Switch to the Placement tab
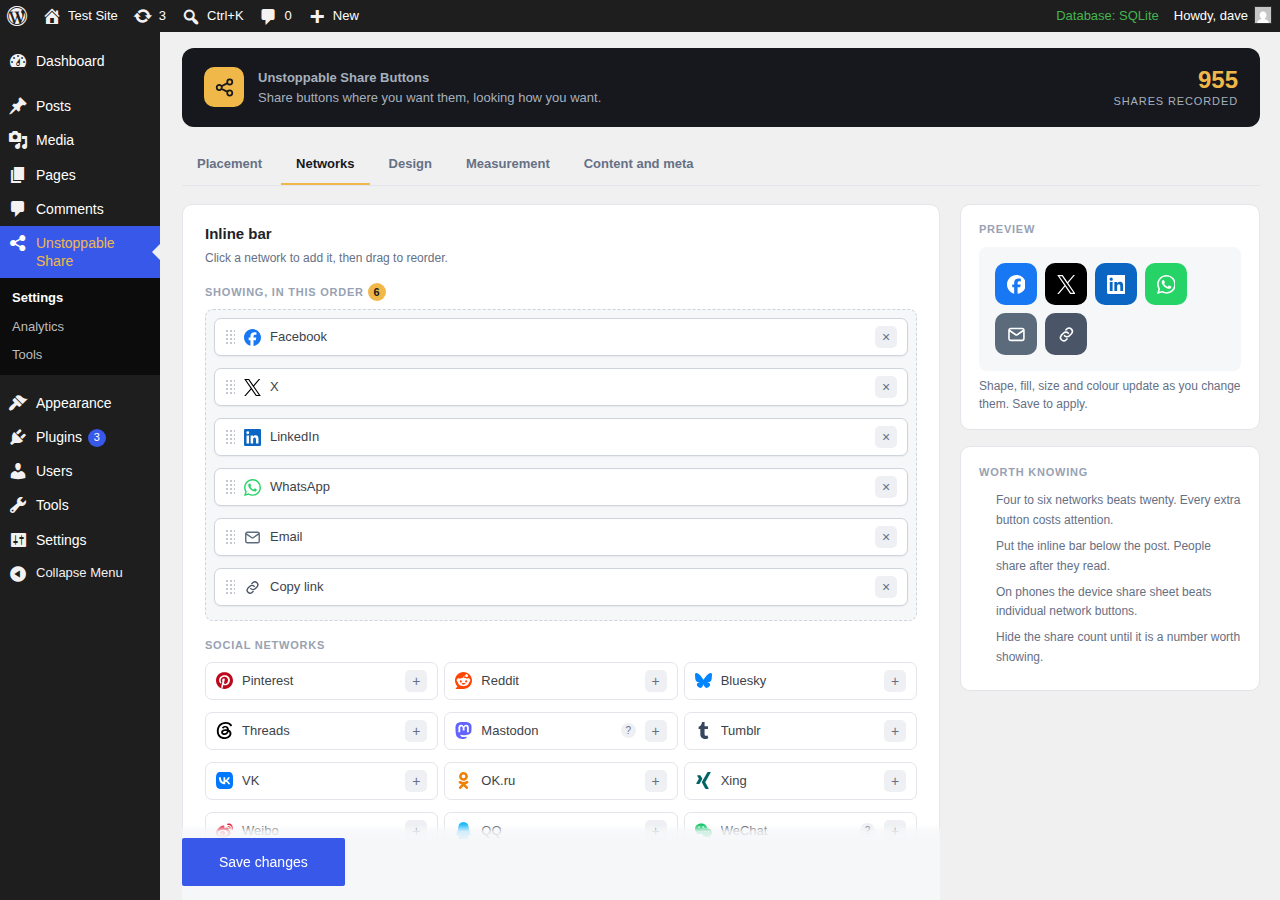The width and height of the screenshot is (1280, 900). tap(229, 164)
